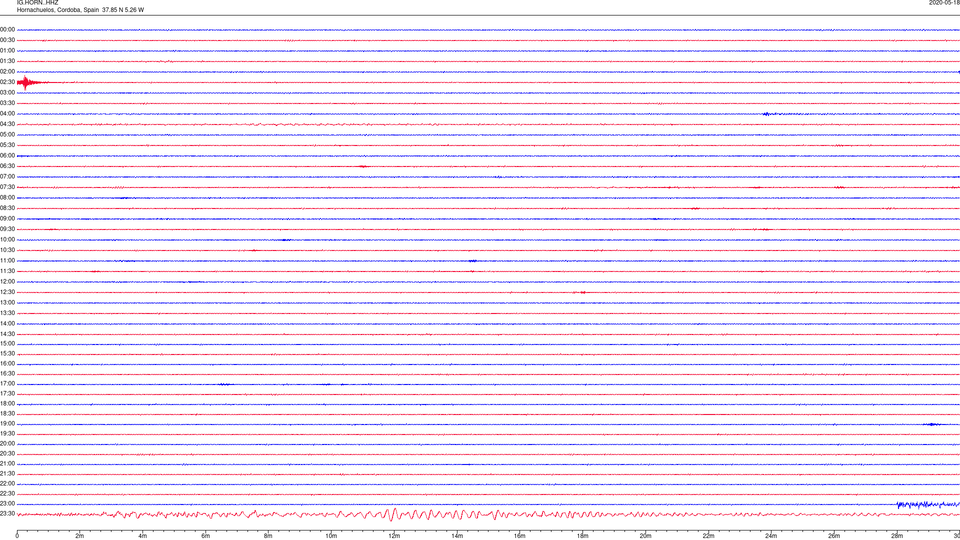Click the 23:00 time label
960x540 pixels.
point(7,504)
